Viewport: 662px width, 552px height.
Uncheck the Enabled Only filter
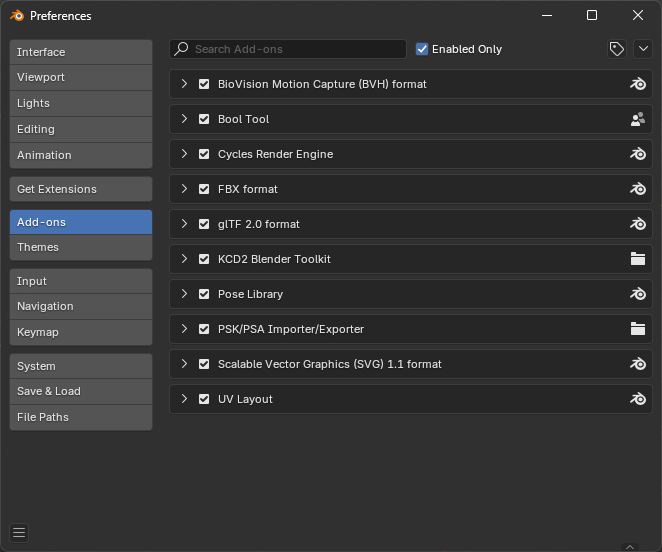coord(422,49)
